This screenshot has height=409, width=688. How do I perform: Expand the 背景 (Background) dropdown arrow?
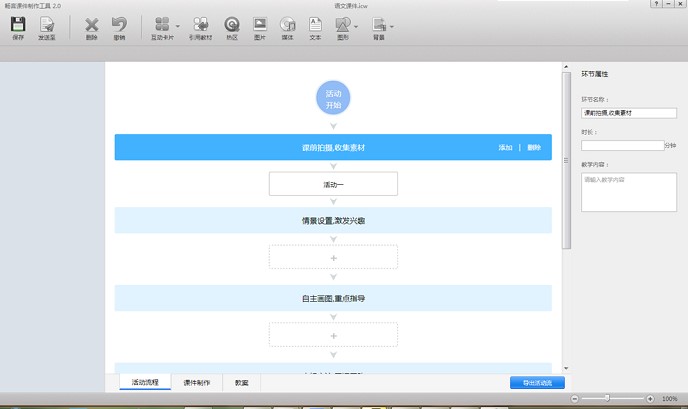pos(392,25)
